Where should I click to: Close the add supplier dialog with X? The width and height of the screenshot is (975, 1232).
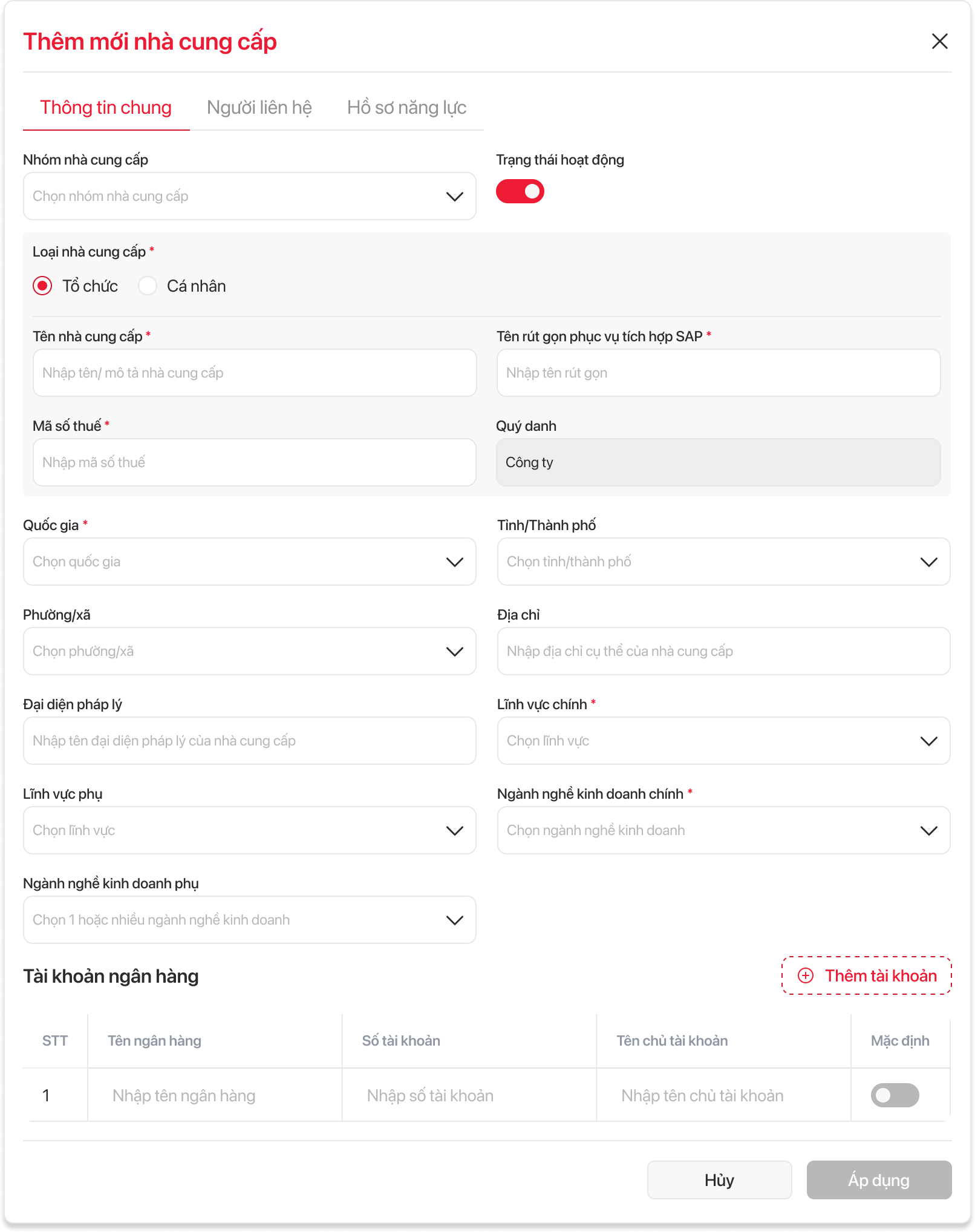(939, 41)
